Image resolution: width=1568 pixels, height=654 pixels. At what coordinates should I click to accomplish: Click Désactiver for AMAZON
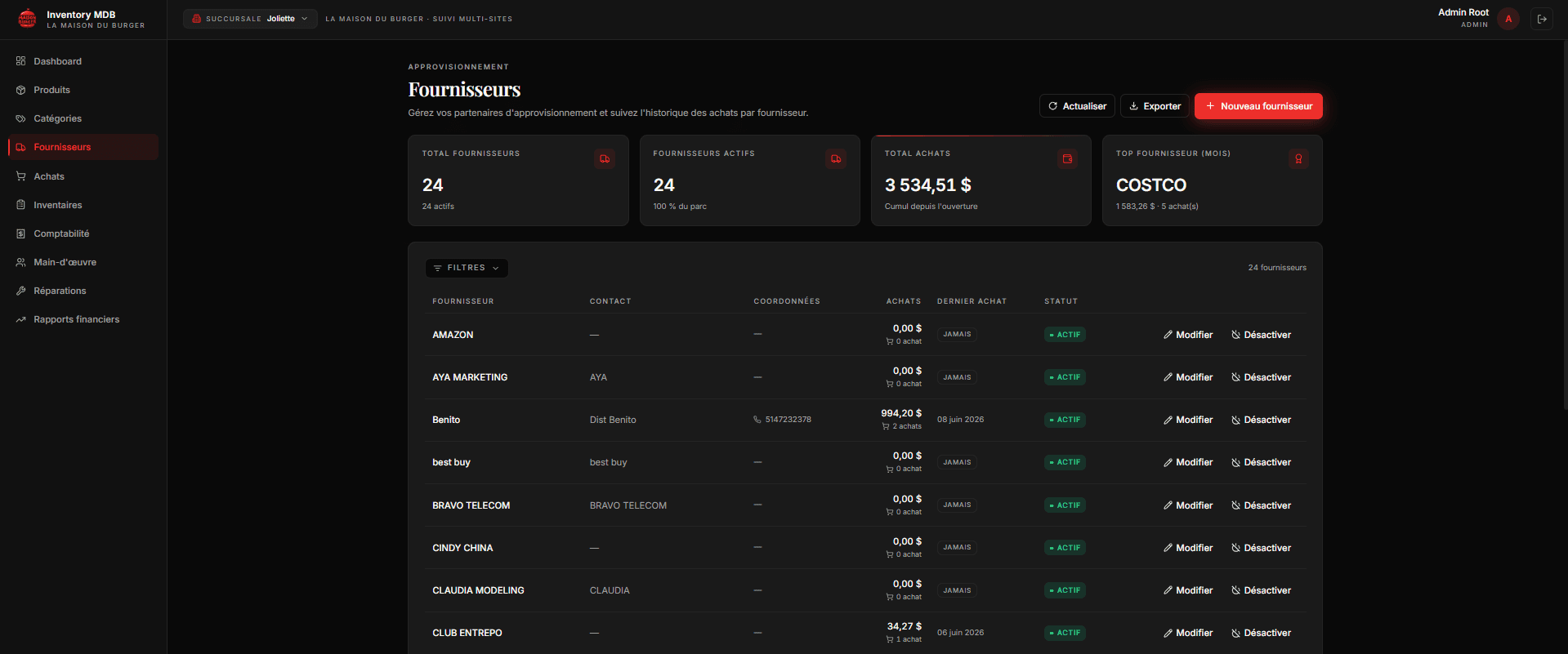tap(1262, 335)
